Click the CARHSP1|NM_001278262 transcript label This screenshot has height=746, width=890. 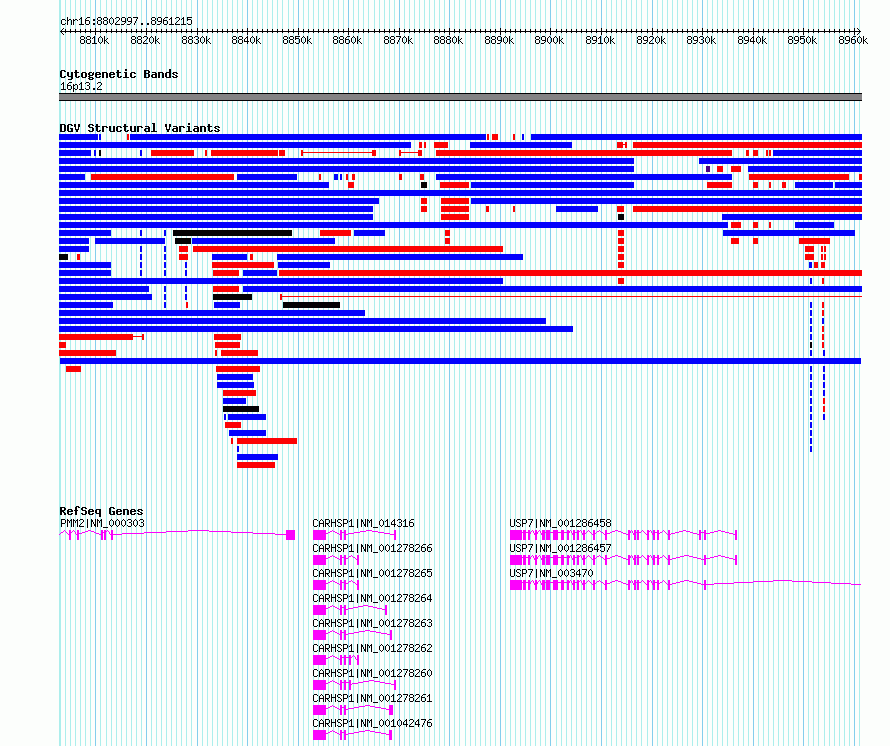(372, 648)
